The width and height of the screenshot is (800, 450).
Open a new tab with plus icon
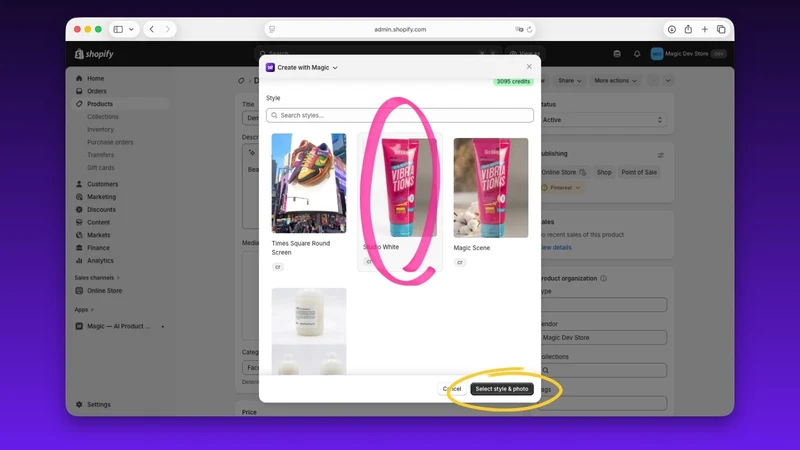(x=705, y=30)
